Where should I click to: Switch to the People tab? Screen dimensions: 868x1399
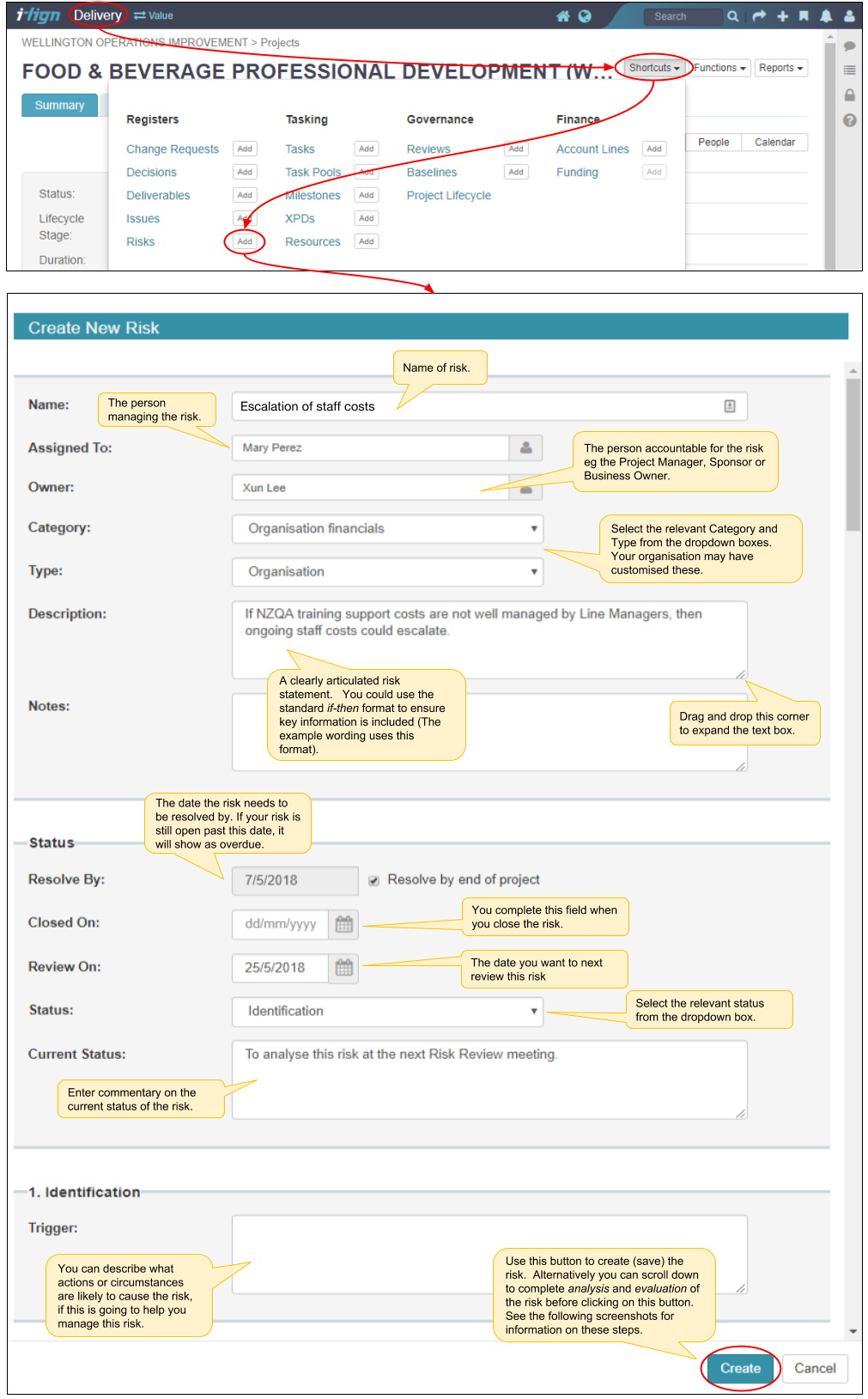713,143
